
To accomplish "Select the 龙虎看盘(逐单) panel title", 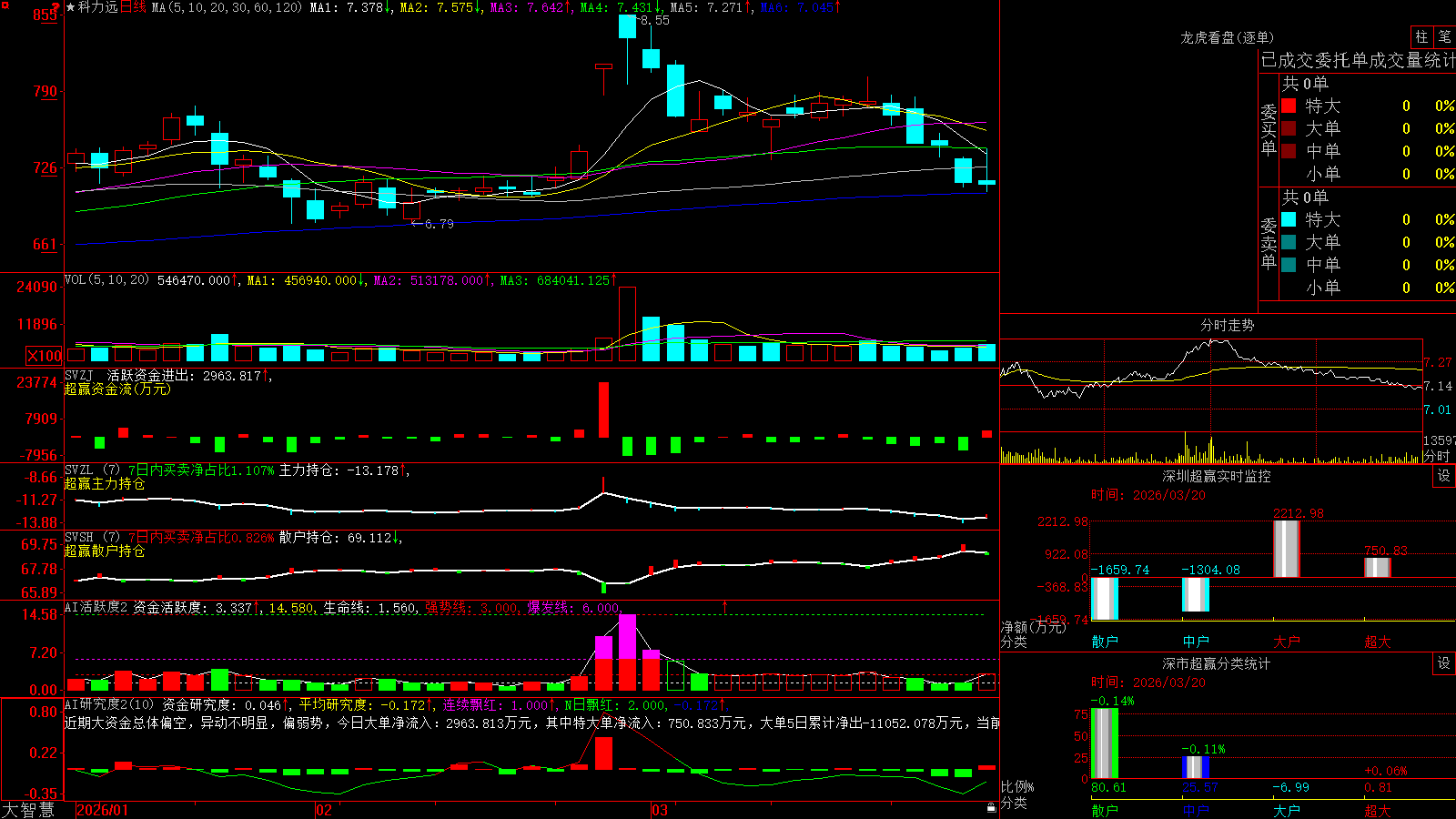I will click(1227, 37).
